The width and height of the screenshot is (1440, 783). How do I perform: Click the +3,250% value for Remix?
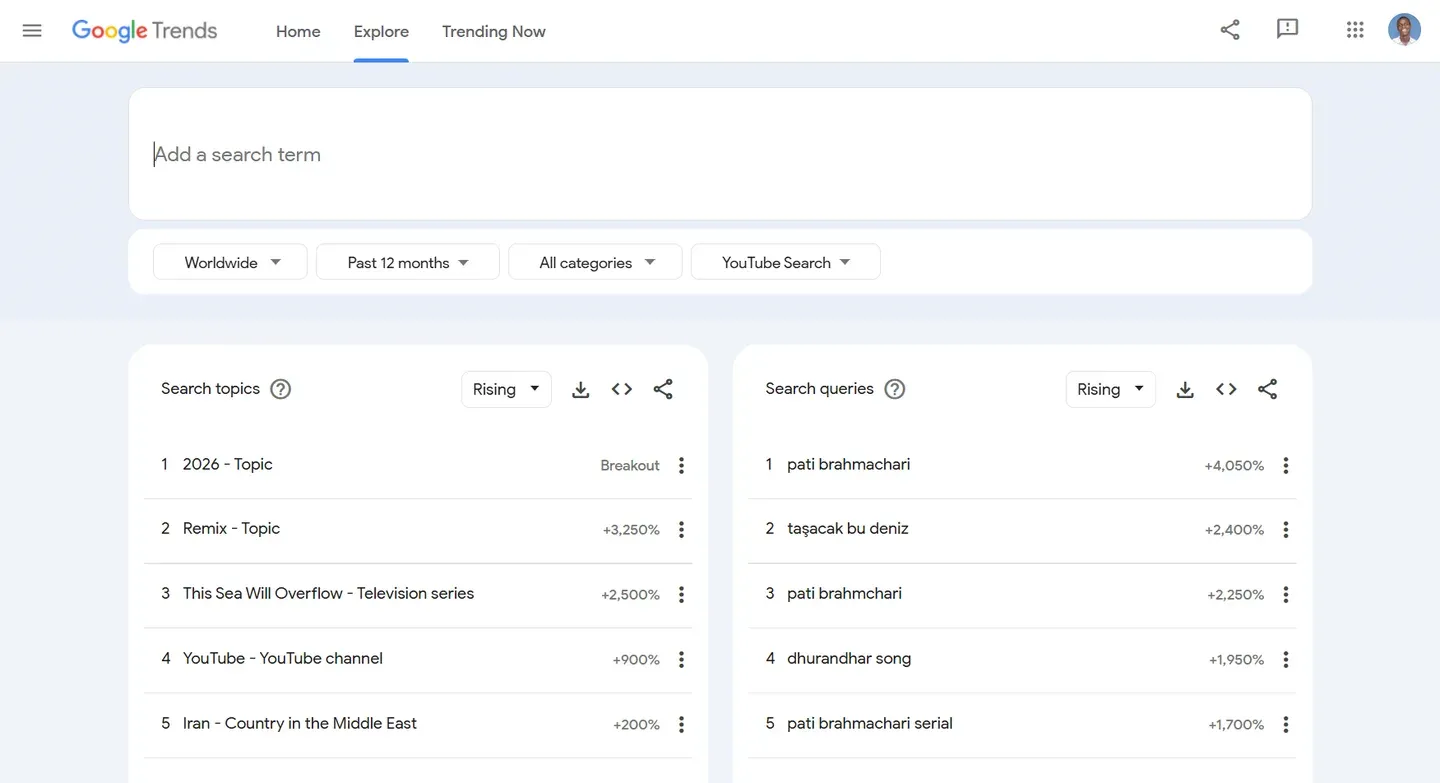[x=631, y=530]
